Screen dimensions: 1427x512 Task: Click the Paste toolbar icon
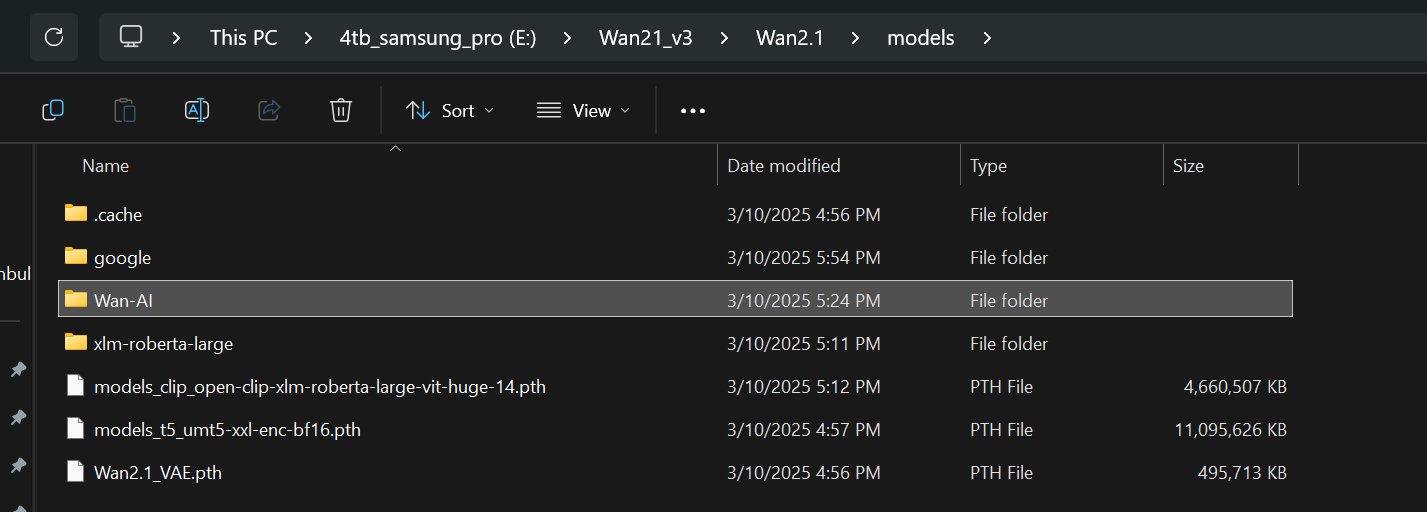tap(125, 110)
